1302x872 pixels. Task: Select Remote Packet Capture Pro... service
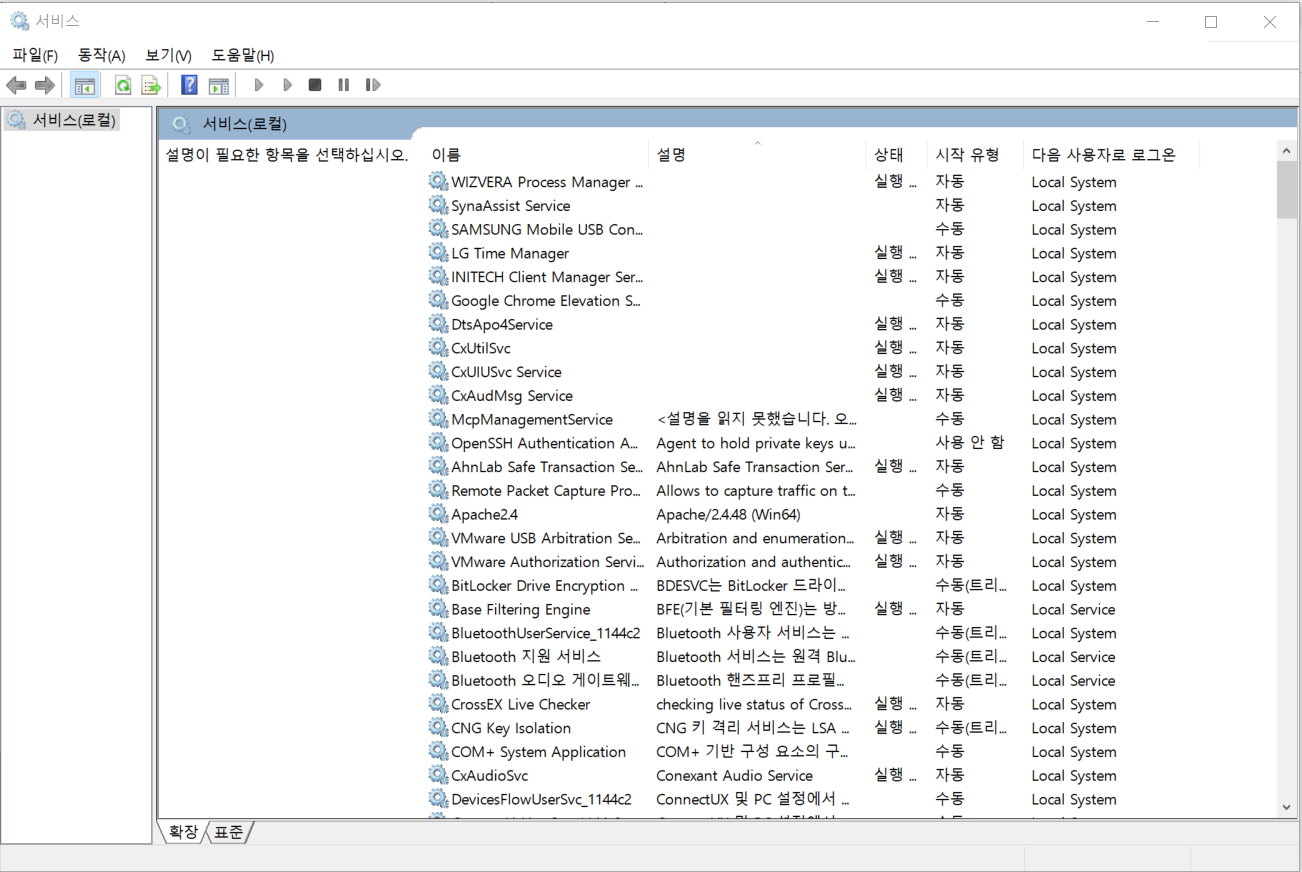[x=546, y=491]
